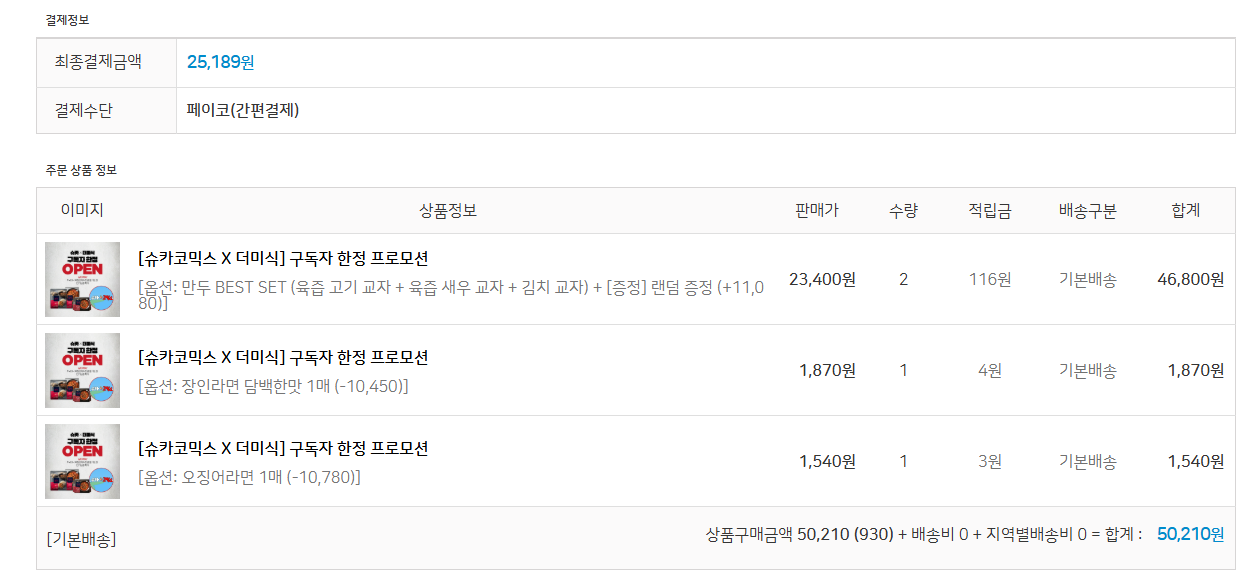
Task: Select the product title above 오징어라면 1매 option
Action: (283, 449)
